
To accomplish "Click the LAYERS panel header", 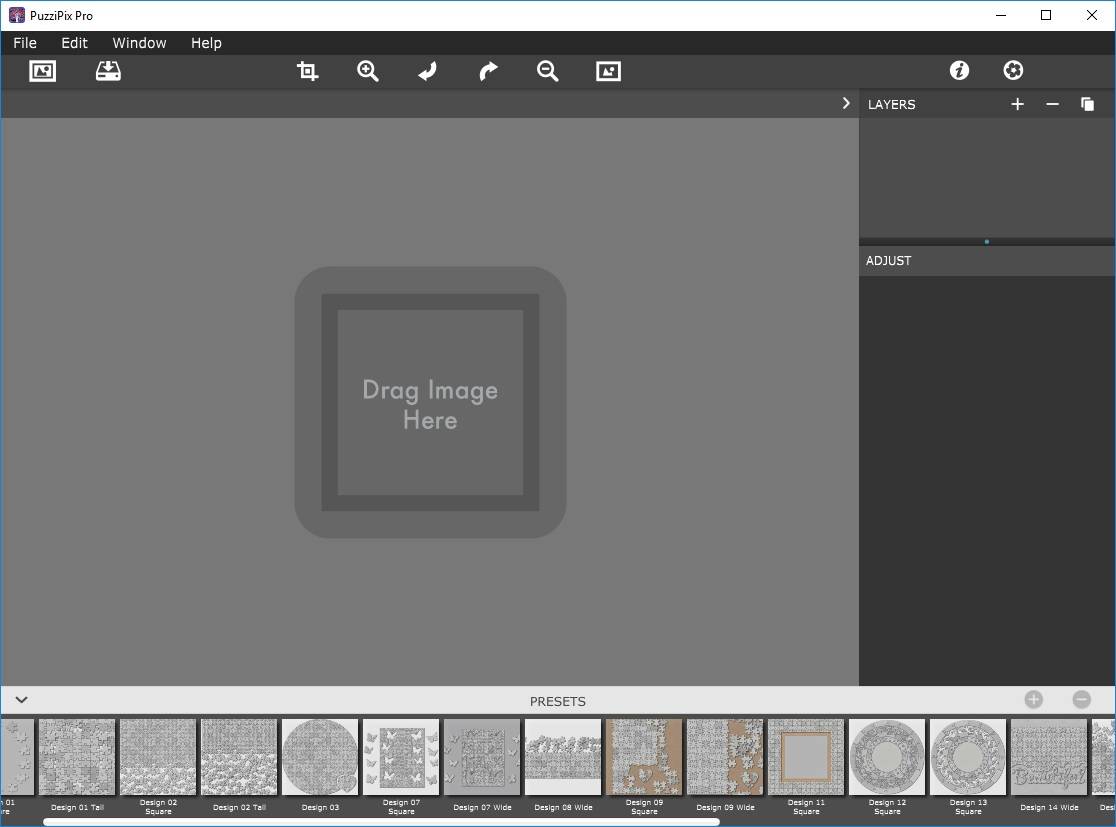I will pos(892,105).
